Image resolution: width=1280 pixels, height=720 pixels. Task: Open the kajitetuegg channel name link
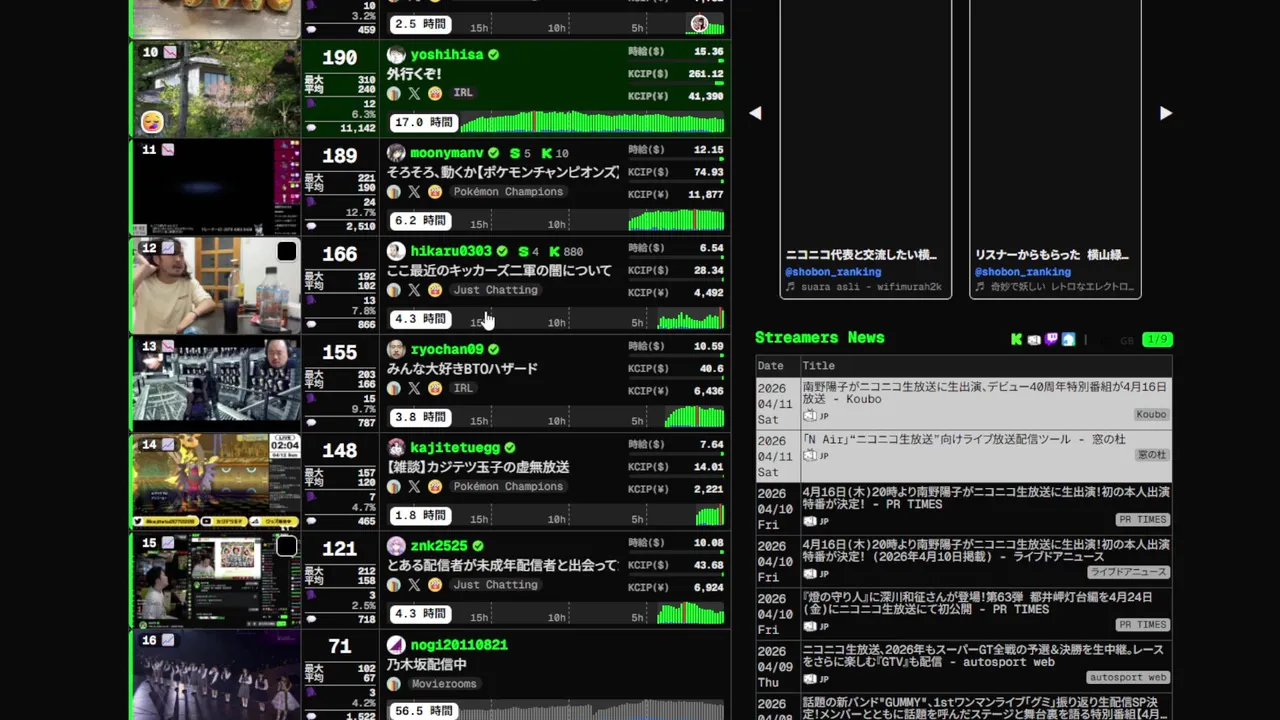coord(455,447)
